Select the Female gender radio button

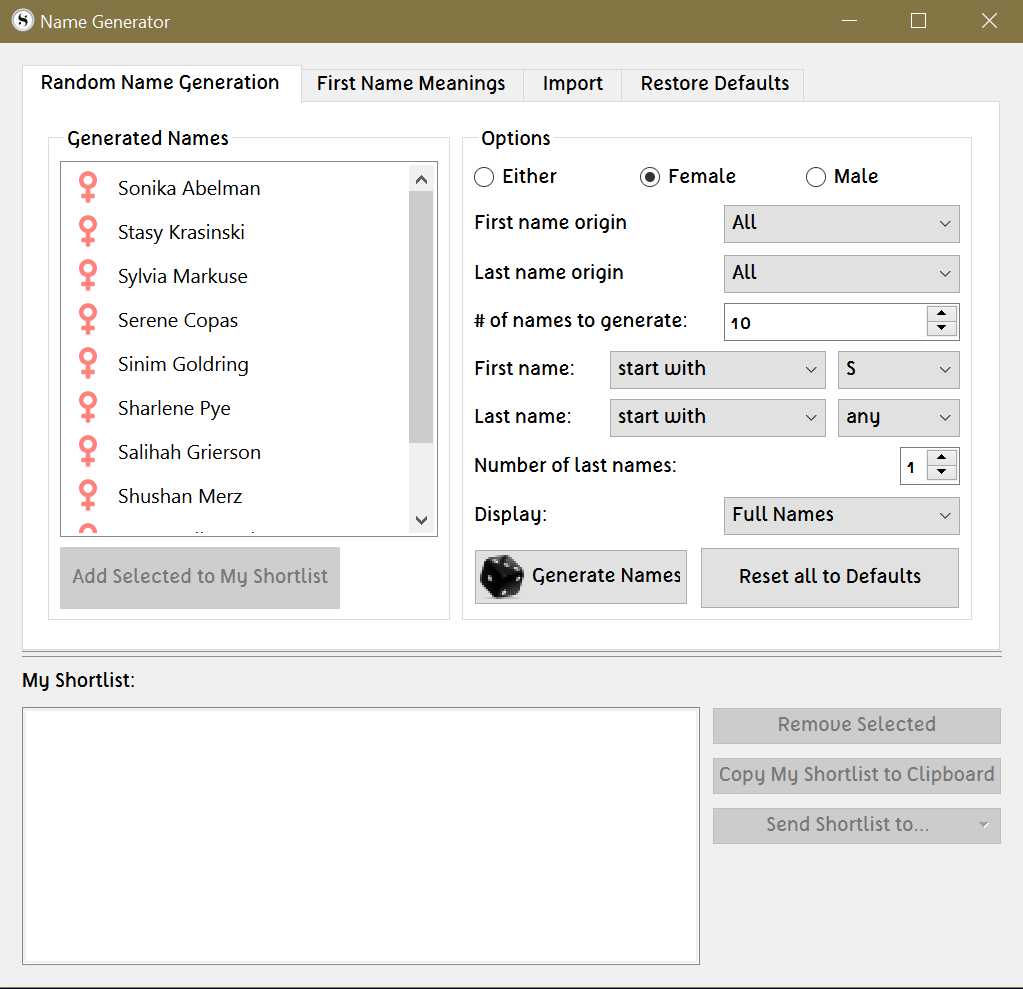pos(650,177)
